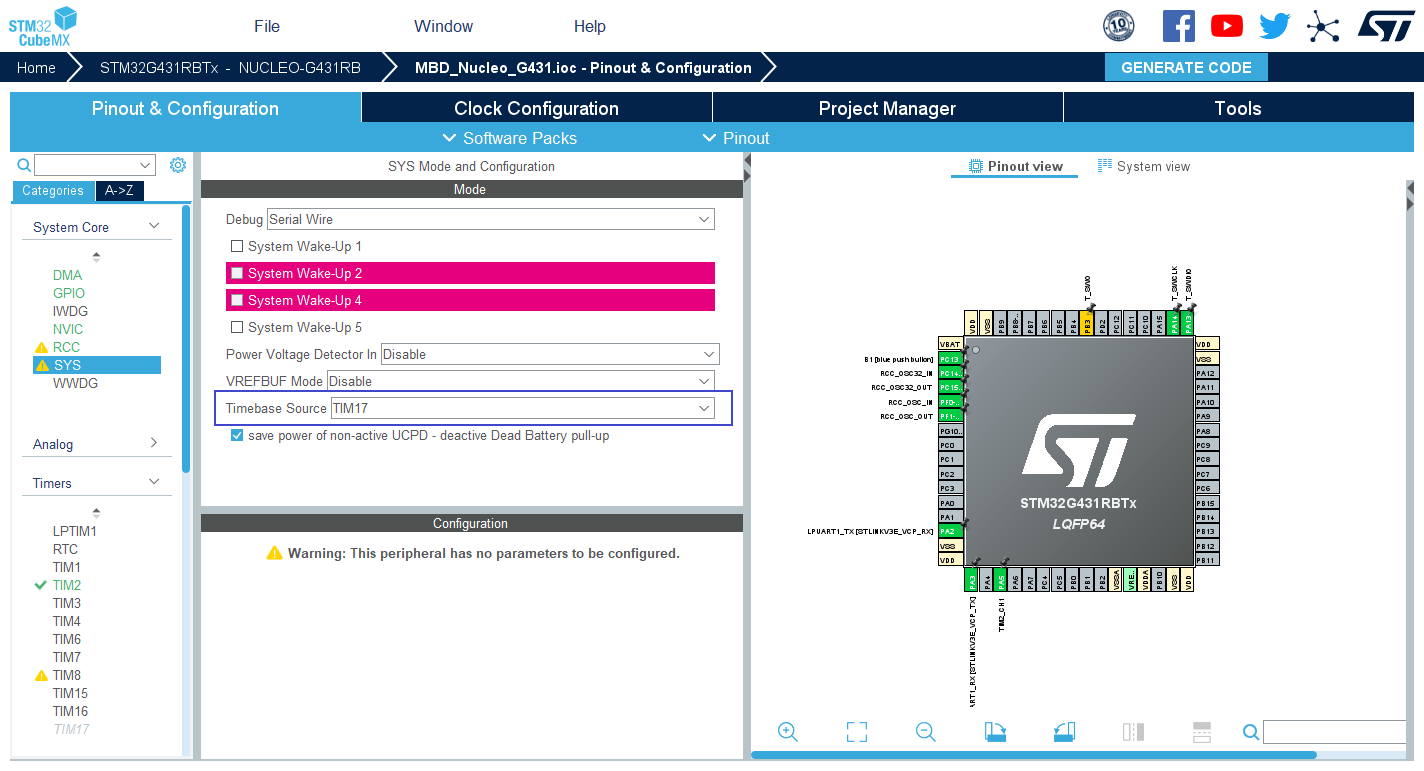Click the best fit icon below the pinout
The image size is (1424, 771).
(856, 732)
